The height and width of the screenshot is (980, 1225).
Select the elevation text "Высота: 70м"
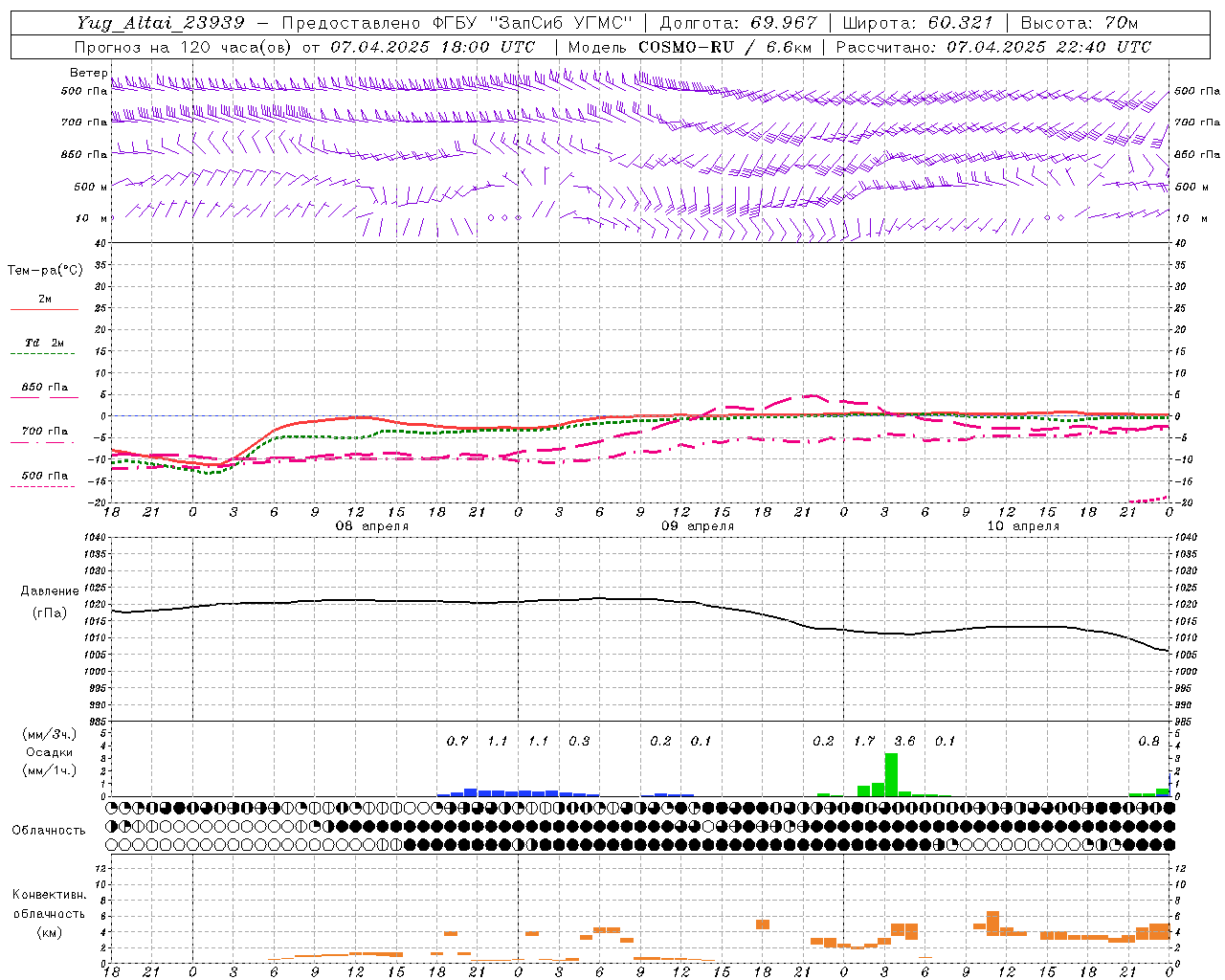(1080, 23)
